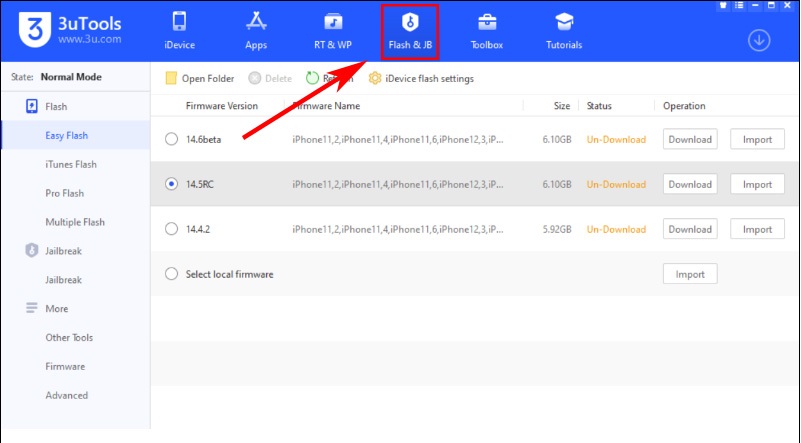Image resolution: width=801 pixels, height=443 pixels.
Task: Click the Delete toolbar button
Action: tap(270, 78)
